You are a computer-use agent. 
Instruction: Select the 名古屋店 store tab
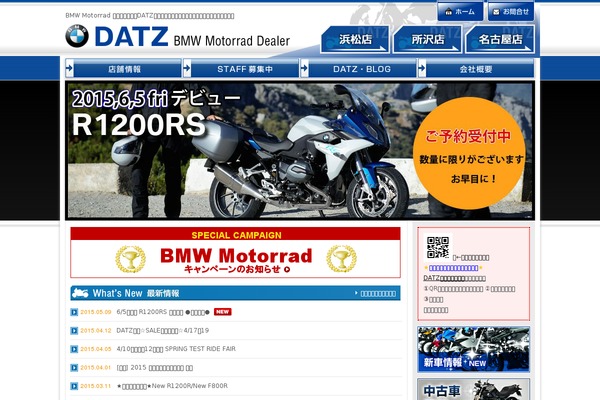click(x=500, y=39)
